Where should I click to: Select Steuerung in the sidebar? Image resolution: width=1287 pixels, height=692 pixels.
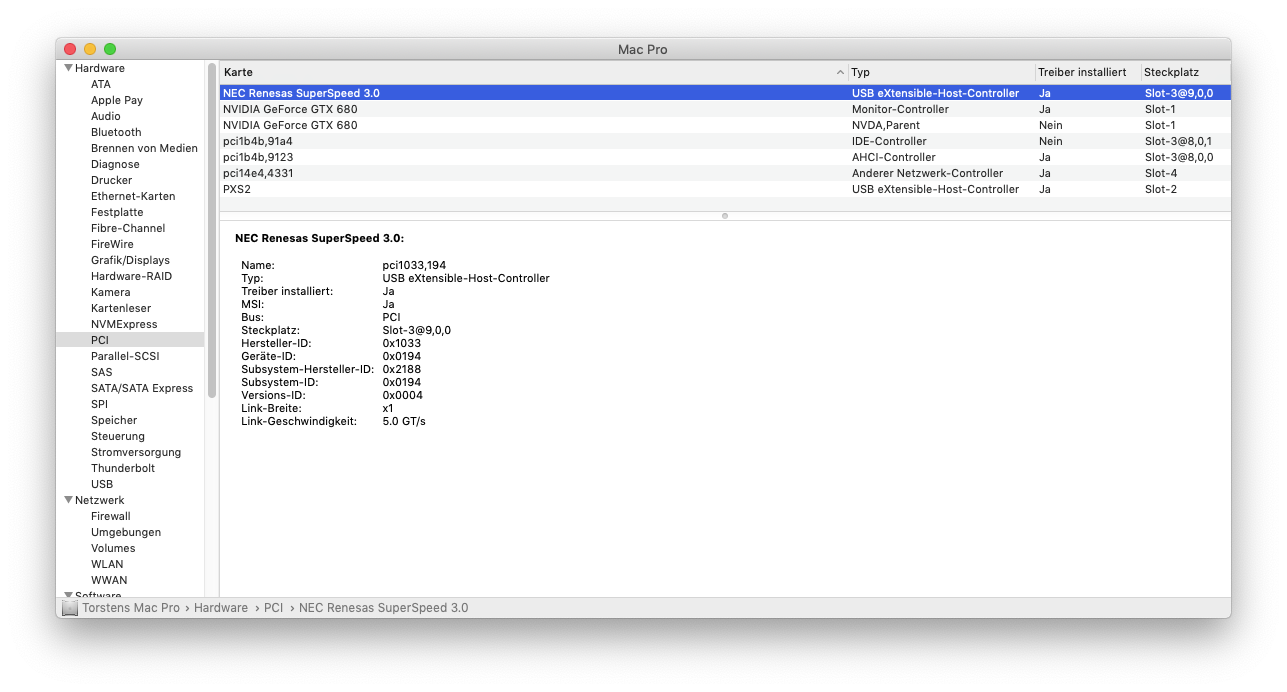tap(118, 436)
